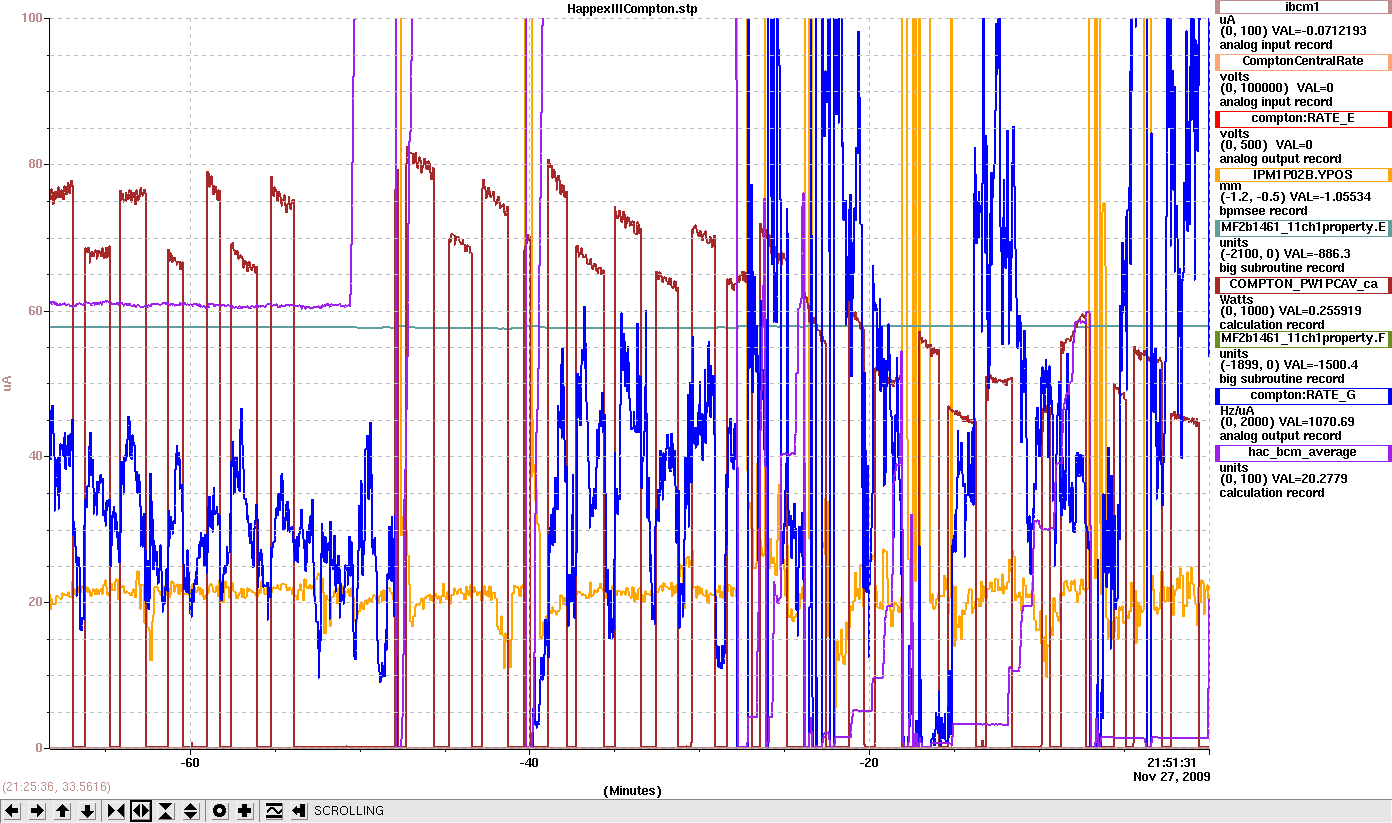
Task: Click the HappexIIICompton.stp title
Action: coord(632,8)
